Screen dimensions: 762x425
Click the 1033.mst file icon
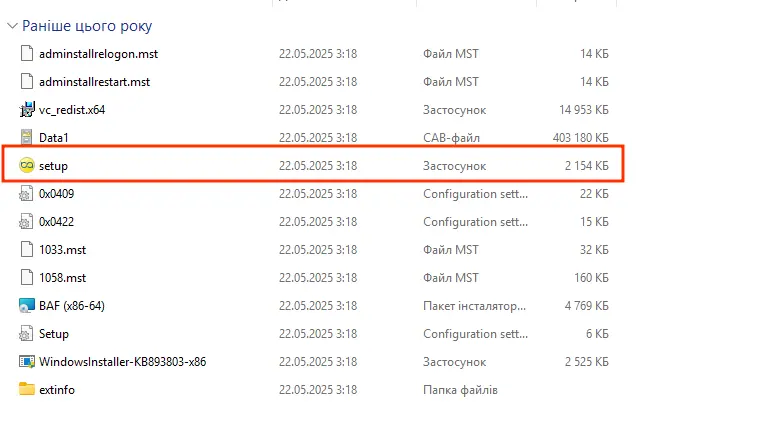pyautogui.click(x=27, y=250)
